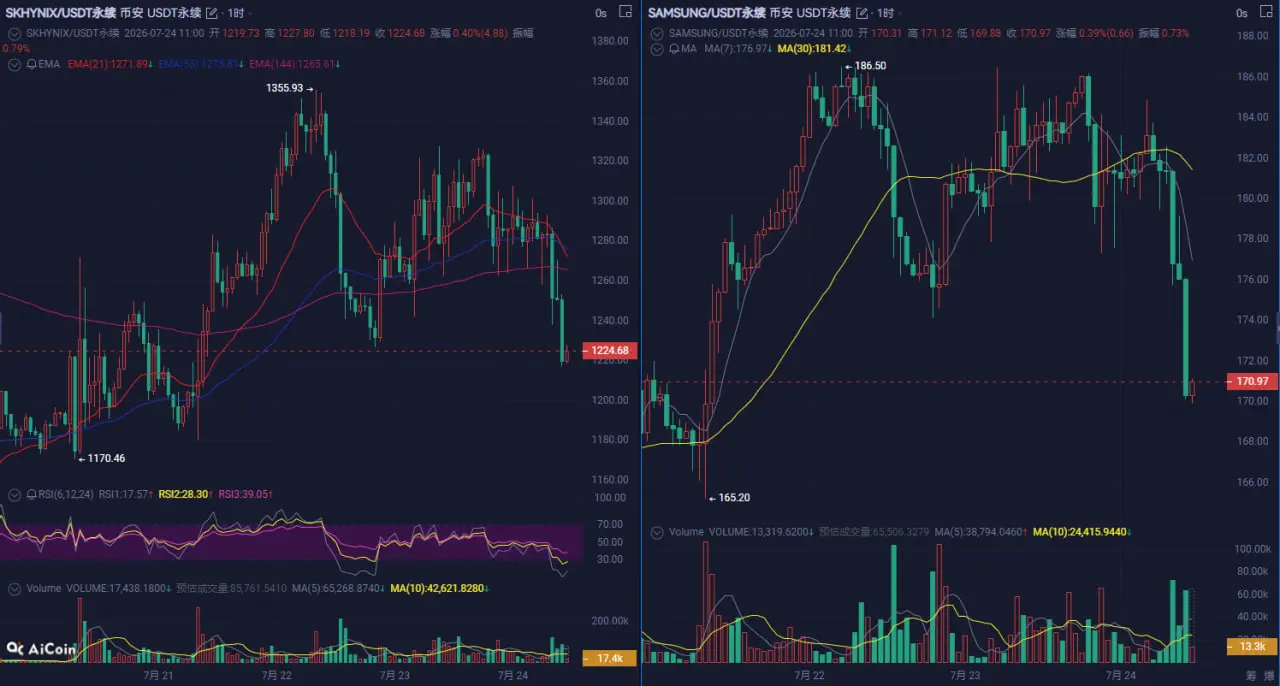Collapse the SAMSUNG/USDT永续 price info row

click(x=658, y=33)
